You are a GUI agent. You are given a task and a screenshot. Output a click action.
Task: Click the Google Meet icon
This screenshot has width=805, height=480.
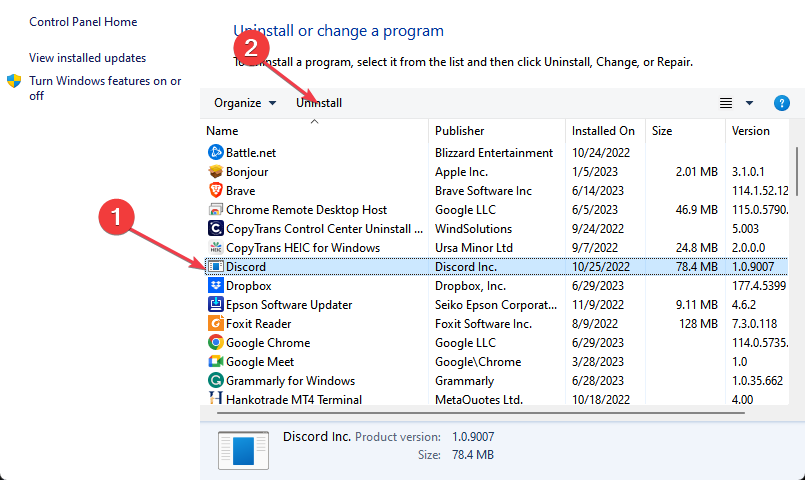[215, 361]
